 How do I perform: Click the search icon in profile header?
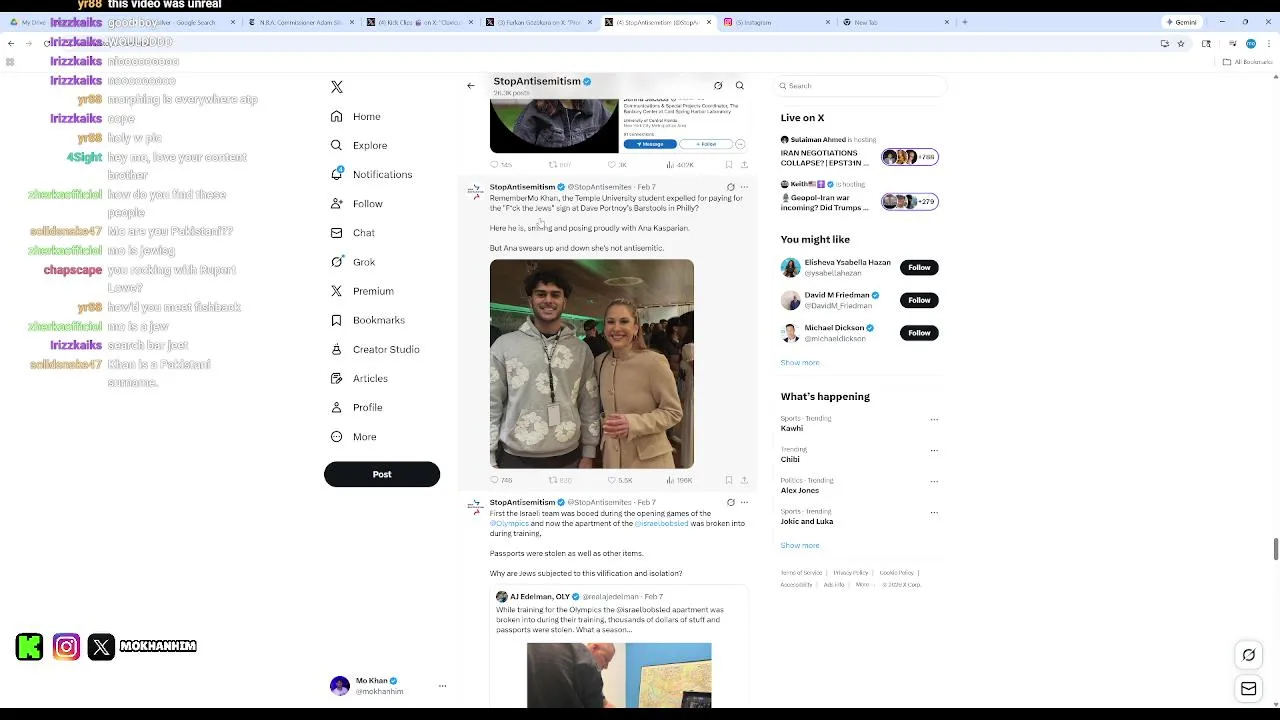[740, 86]
